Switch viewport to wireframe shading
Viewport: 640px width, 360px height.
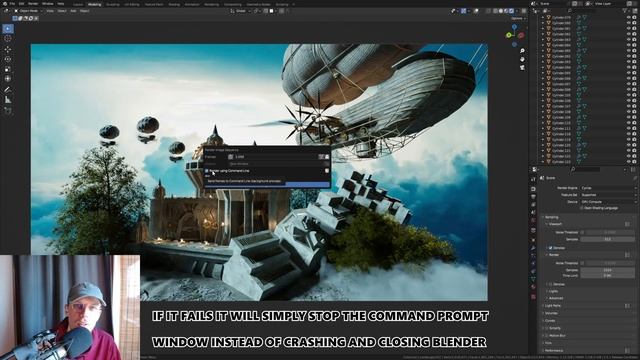pos(496,11)
